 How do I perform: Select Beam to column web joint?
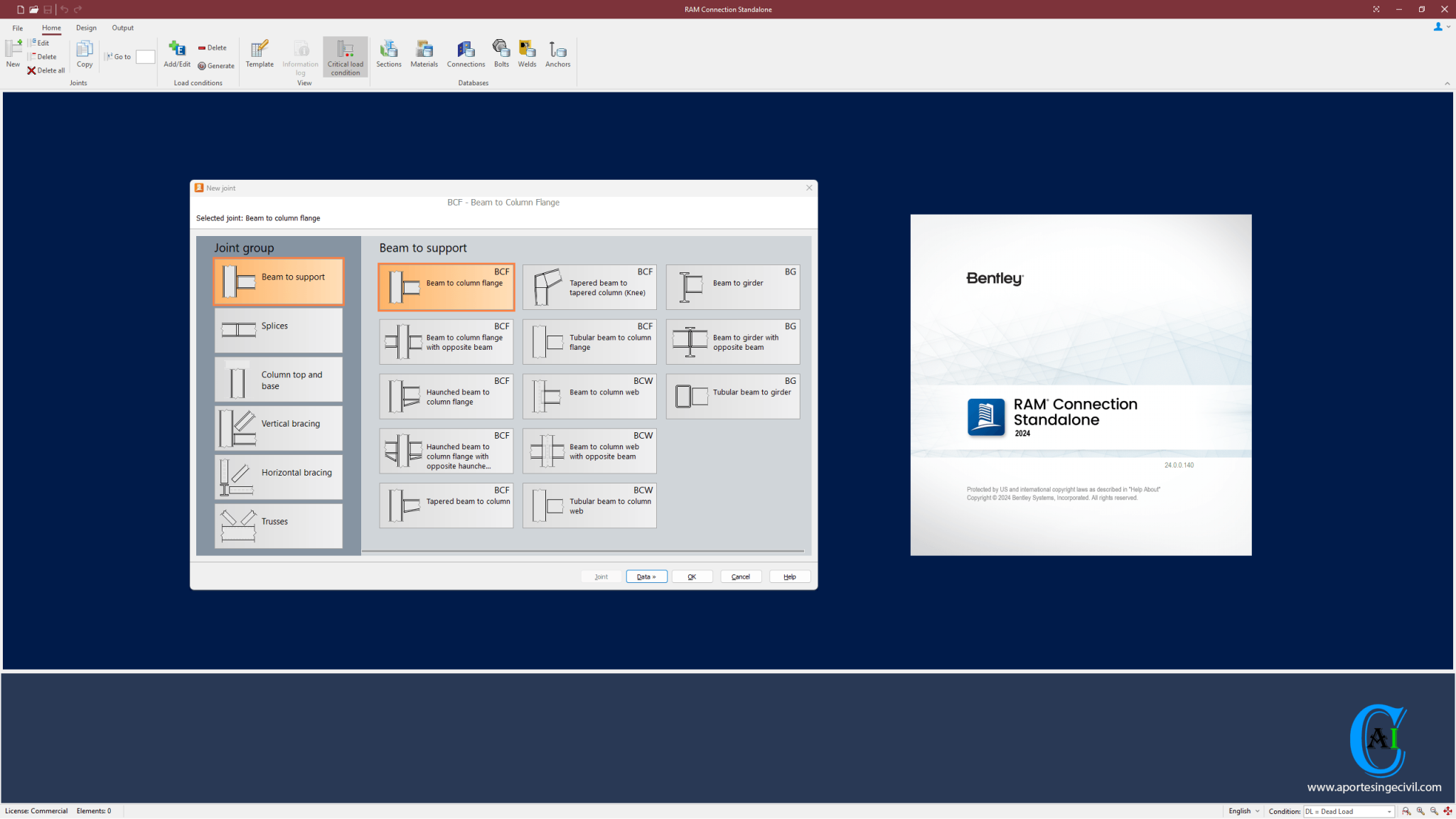point(589,396)
